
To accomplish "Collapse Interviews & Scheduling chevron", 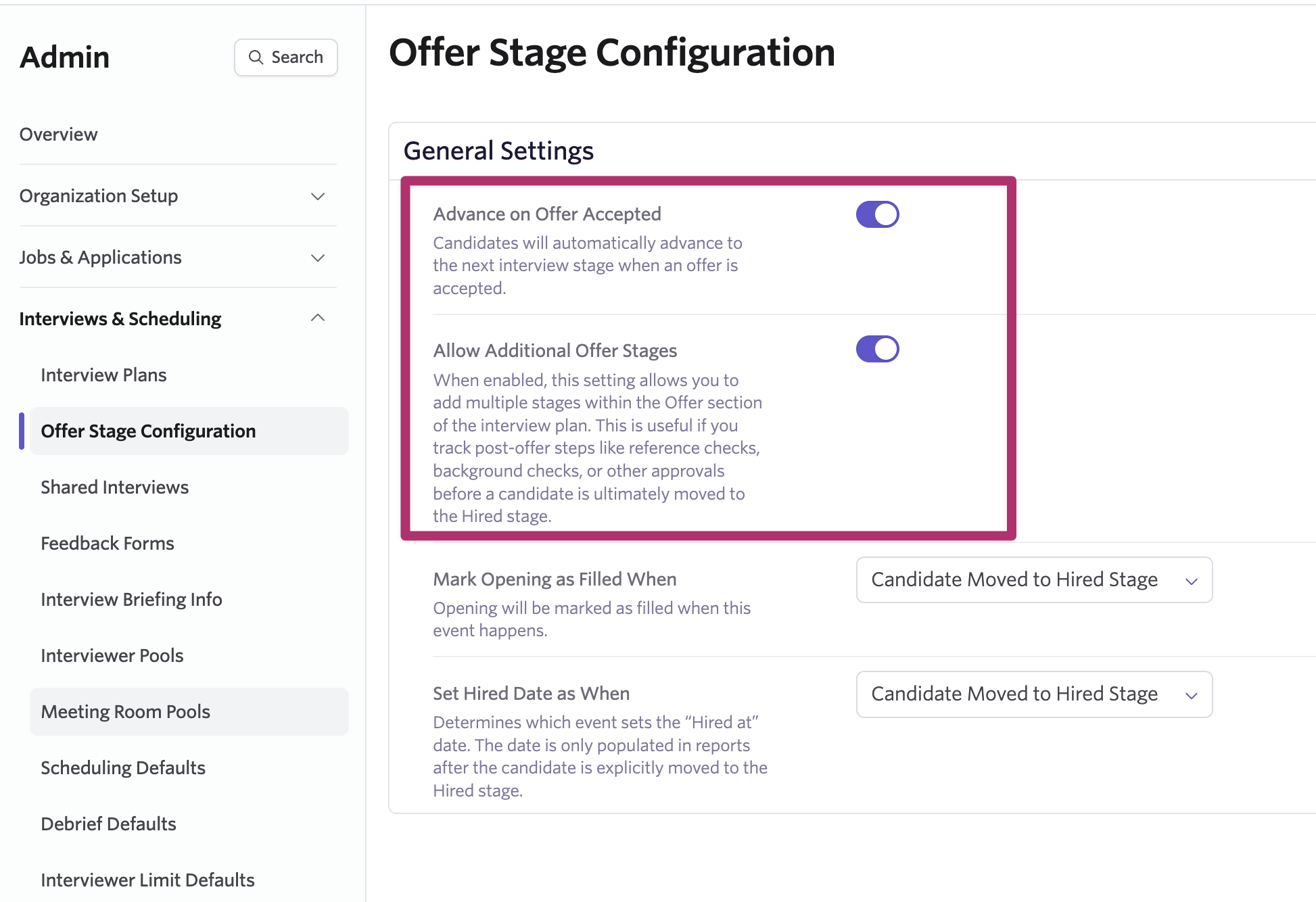I will coord(318,318).
